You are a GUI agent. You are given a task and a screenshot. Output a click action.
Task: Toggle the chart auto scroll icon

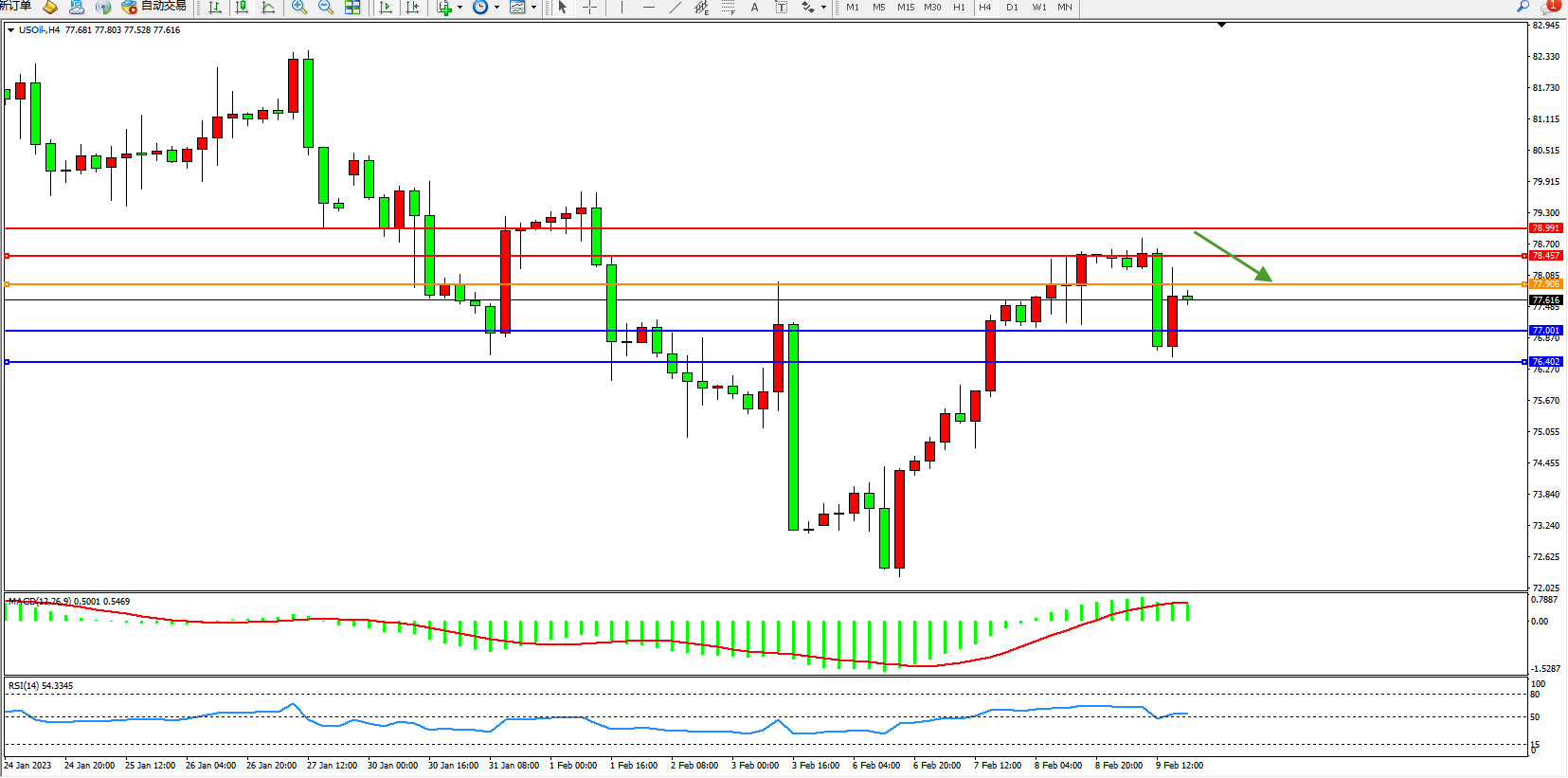pyautogui.click(x=386, y=8)
